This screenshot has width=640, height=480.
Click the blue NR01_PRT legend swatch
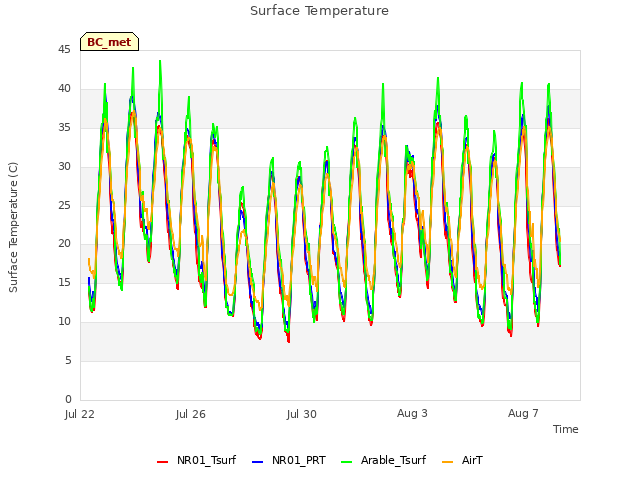(x=258, y=462)
